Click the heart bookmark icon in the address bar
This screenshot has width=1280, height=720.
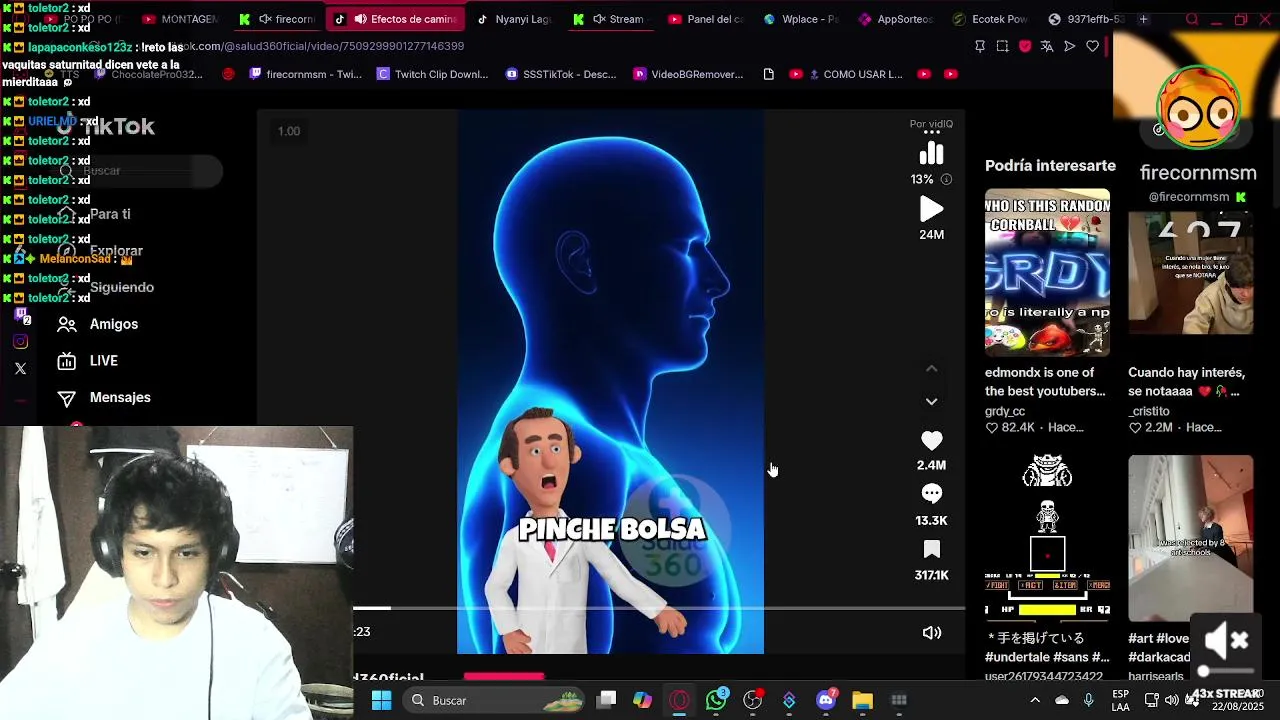point(1093,46)
